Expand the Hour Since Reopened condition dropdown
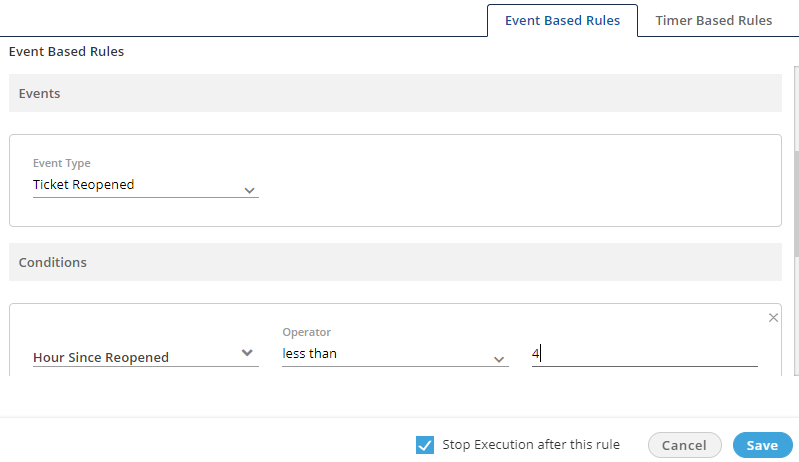The width and height of the screenshot is (799, 462). 146,357
